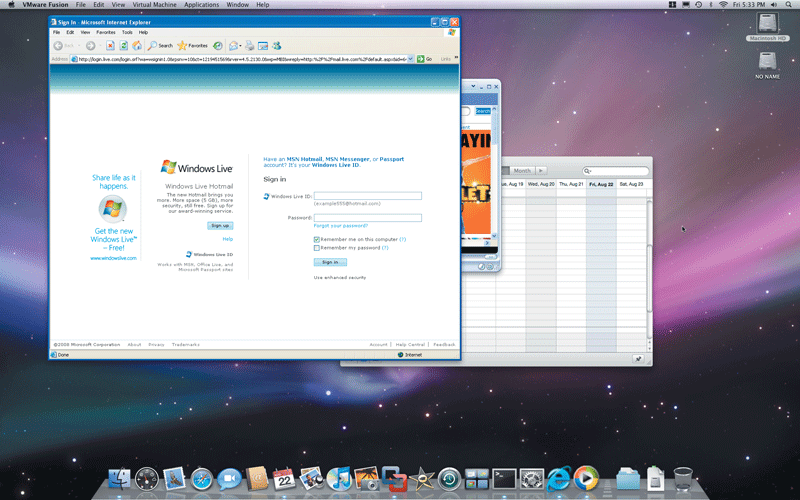800x500 pixels.
Task: Open iCal calendar icon in Dock
Action: 284,479
